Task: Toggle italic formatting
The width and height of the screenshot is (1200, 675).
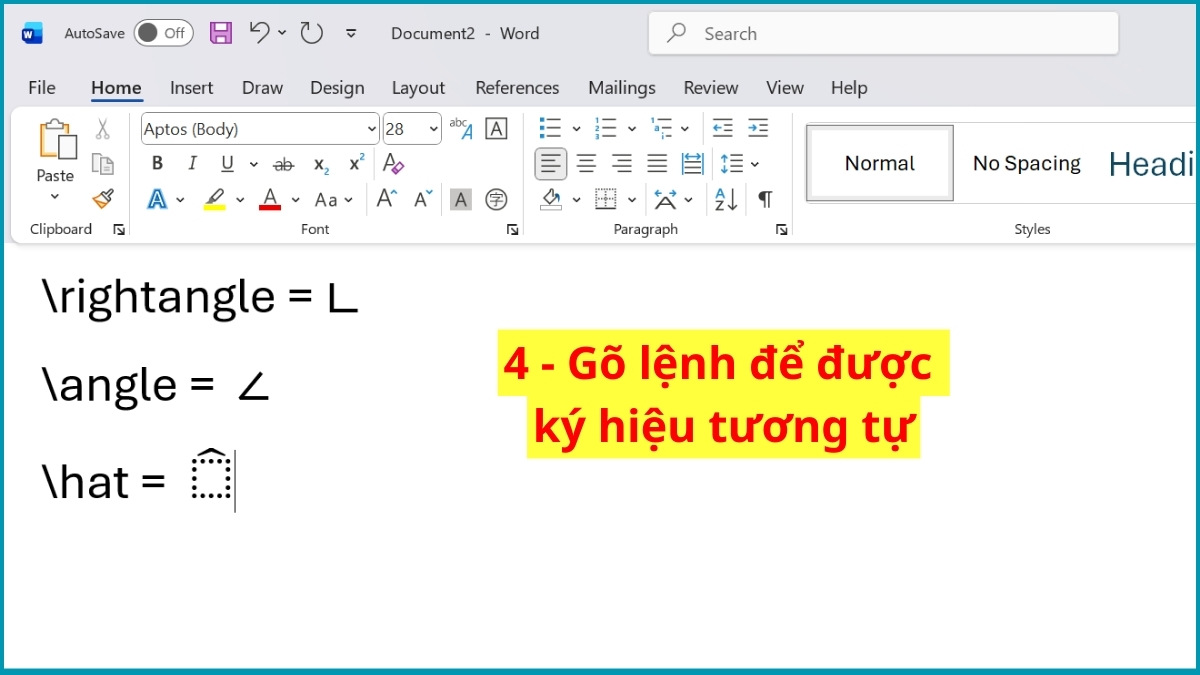Action: click(191, 163)
